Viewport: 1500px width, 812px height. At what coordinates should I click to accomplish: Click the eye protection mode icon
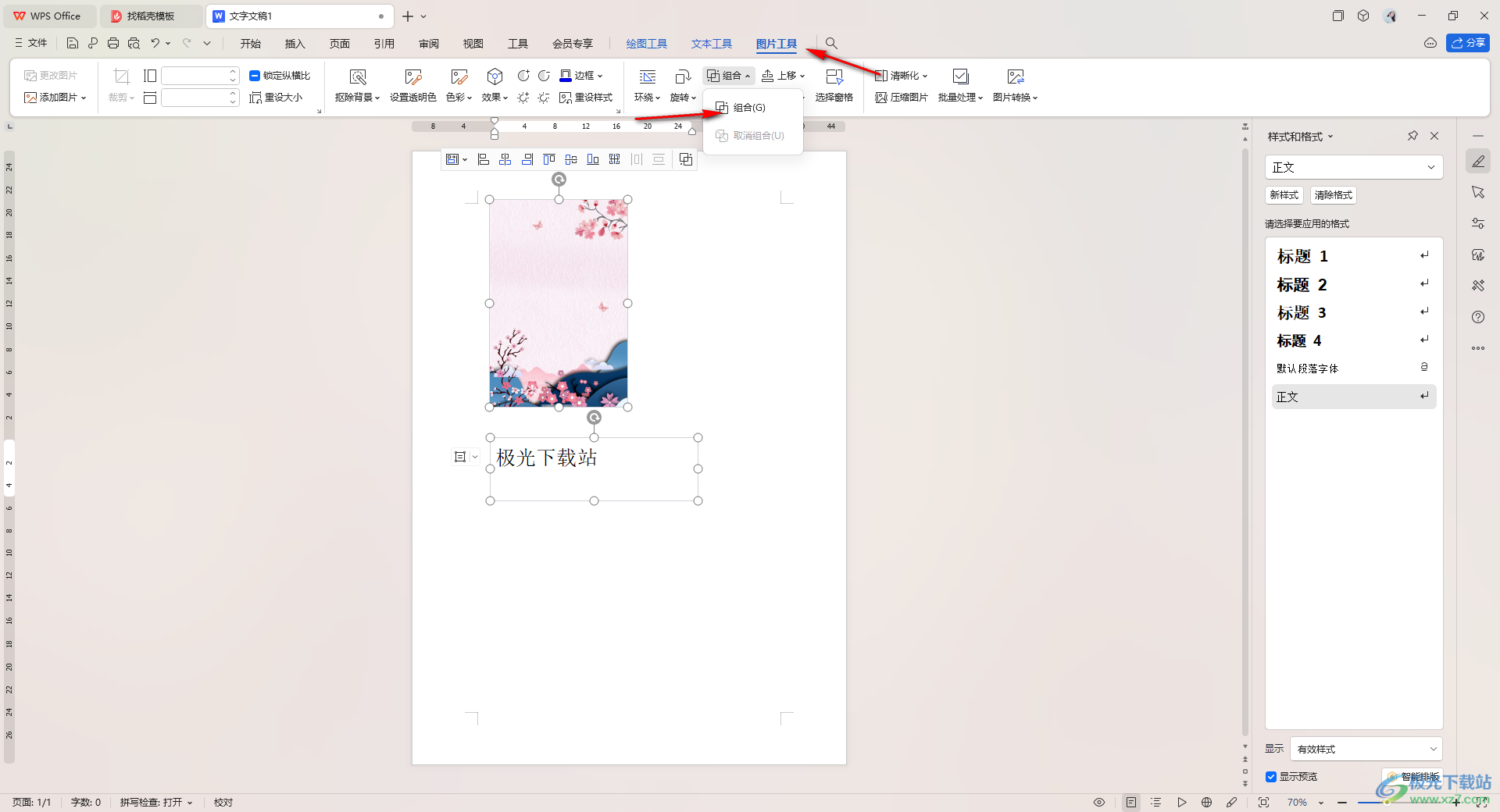tap(1099, 802)
